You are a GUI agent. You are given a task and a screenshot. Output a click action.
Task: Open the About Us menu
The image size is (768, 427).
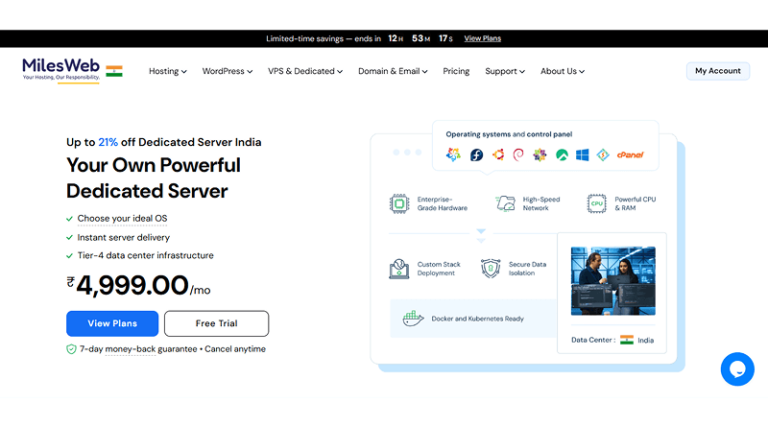coord(562,71)
